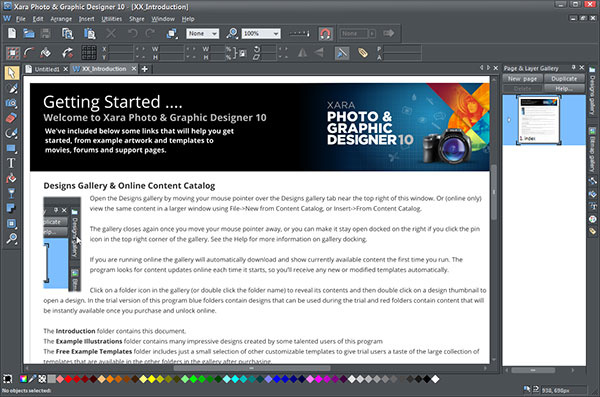This screenshot has height=397, width=600.
Task: Expand the page layers arrow in gallery
Action: pos(509,120)
